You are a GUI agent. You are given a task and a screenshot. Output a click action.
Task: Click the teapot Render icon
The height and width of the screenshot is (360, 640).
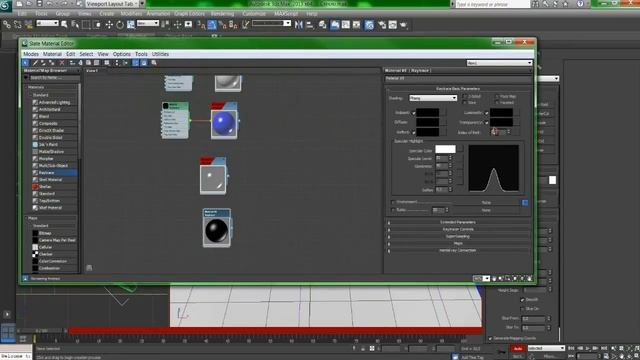pyautogui.click(x=404, y=25)
